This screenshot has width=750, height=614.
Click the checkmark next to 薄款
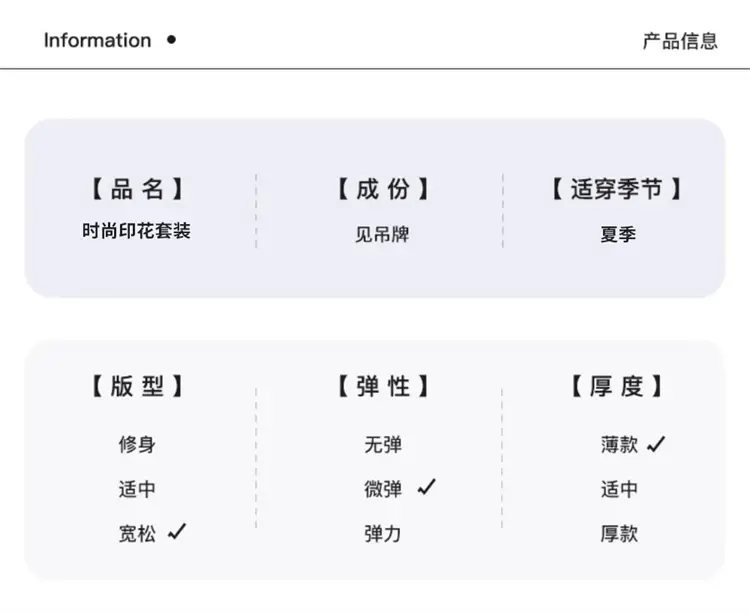656,444
